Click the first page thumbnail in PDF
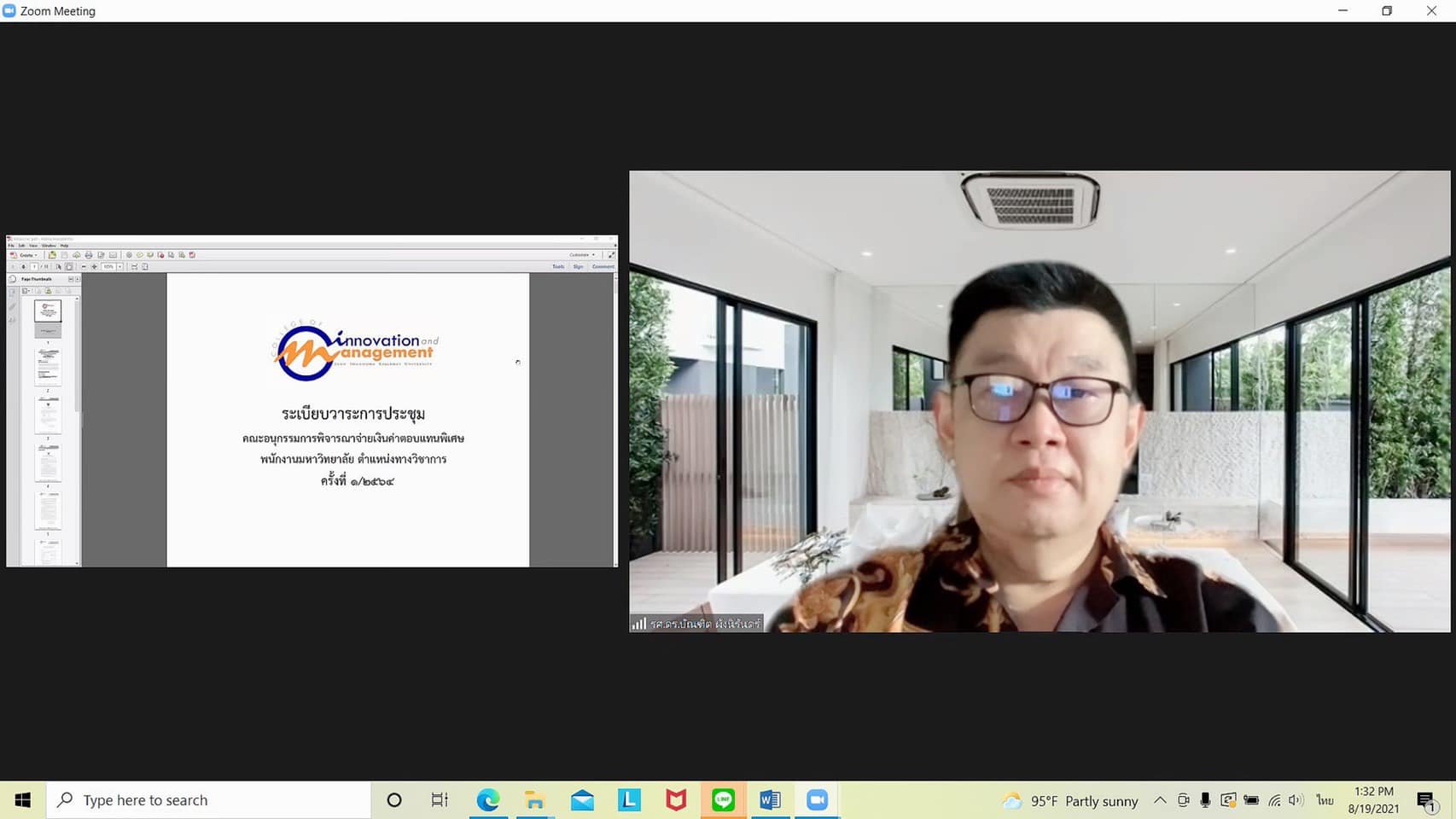The height and width of the screenshot is (819, 1456). click(48, 311)
